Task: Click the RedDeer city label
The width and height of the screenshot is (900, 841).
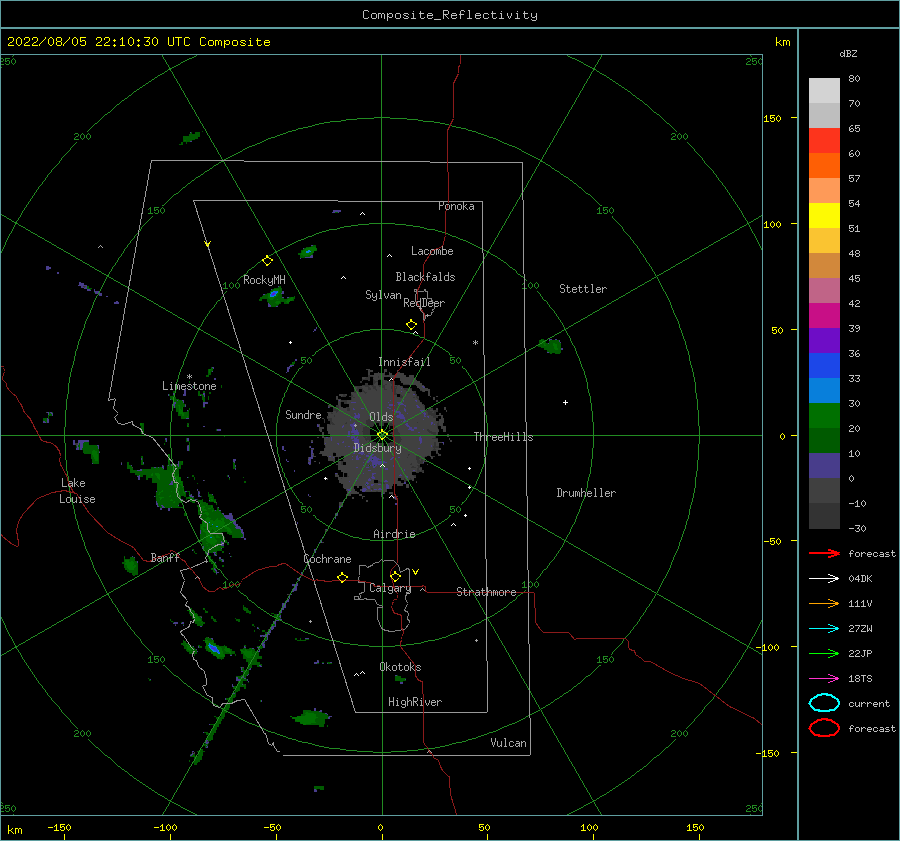Action: (424, 303)
